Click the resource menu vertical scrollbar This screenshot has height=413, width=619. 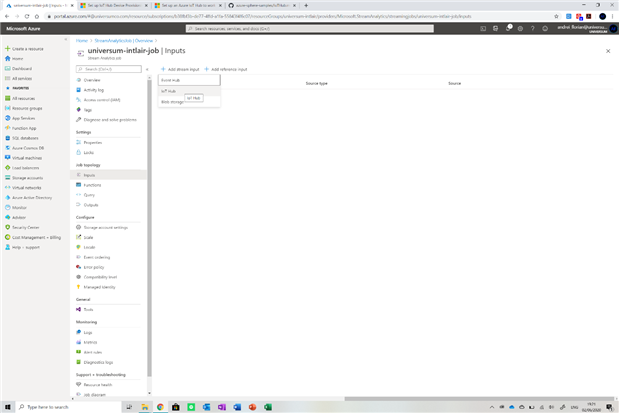pyautogui.click(x=149, y=228)
